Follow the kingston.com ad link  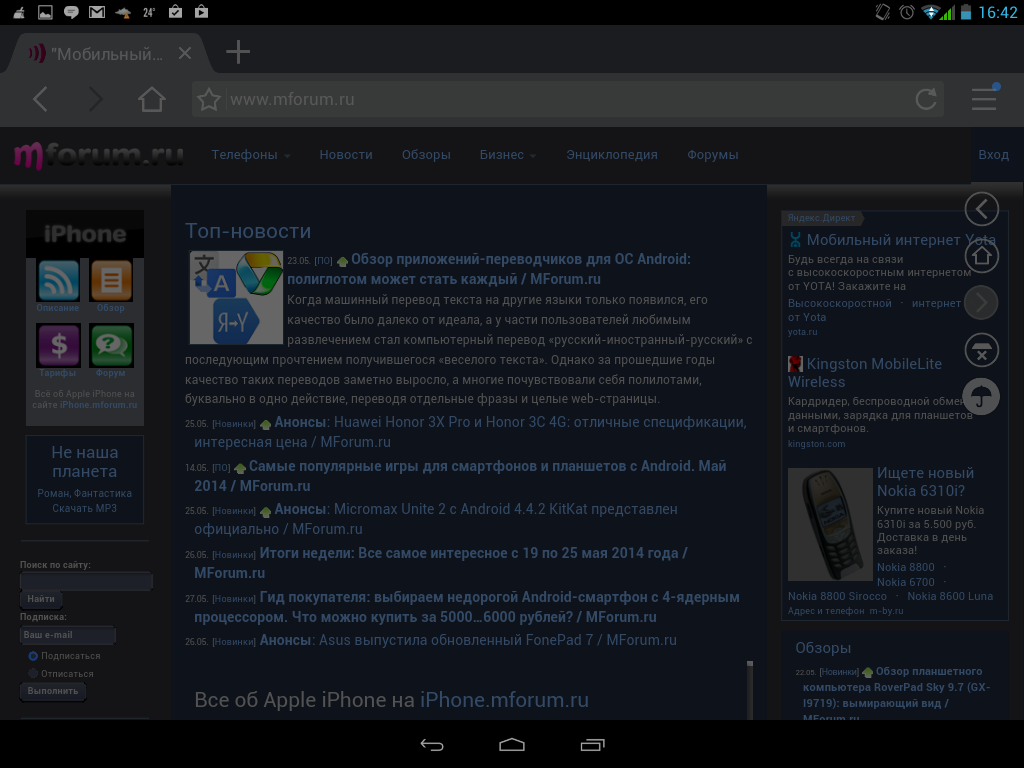tap(816, 444)
